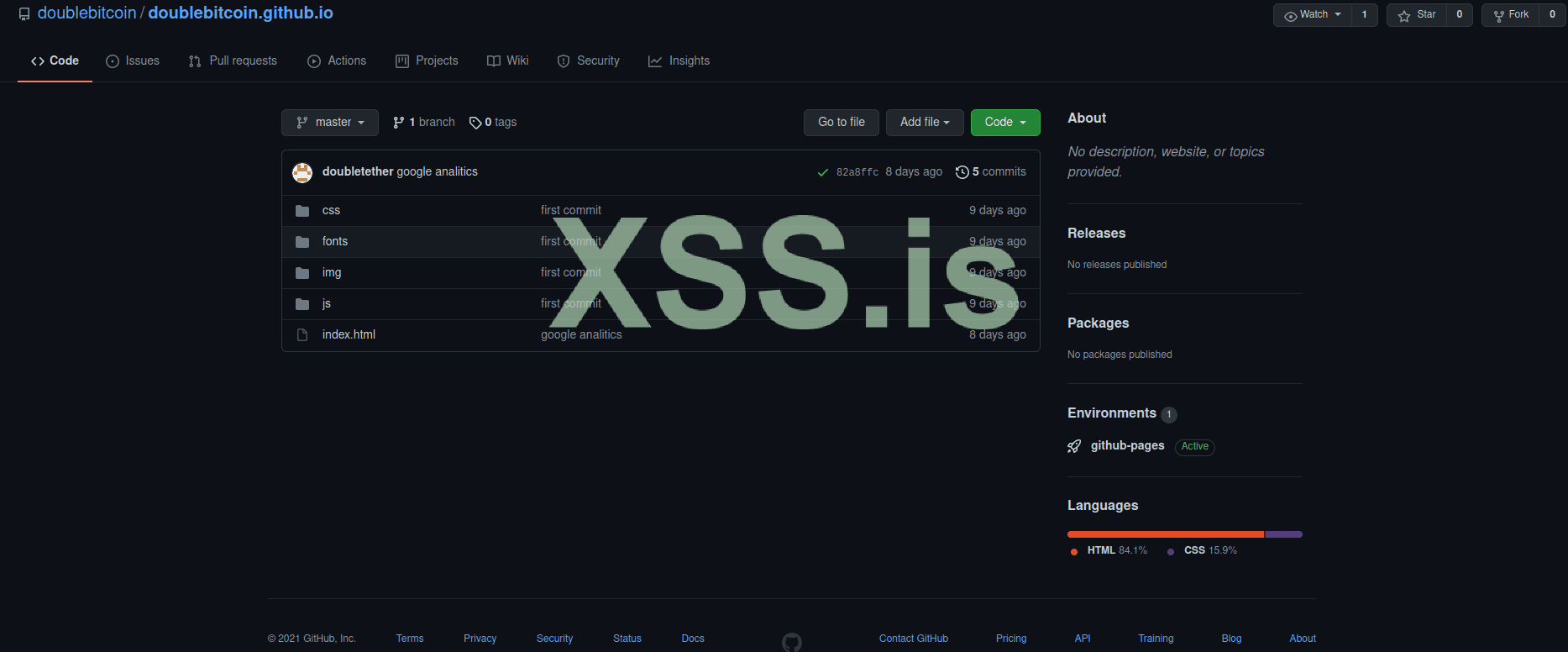View the 1 branch list
This screenshot has width=1568, height=652.
point(424,123)
